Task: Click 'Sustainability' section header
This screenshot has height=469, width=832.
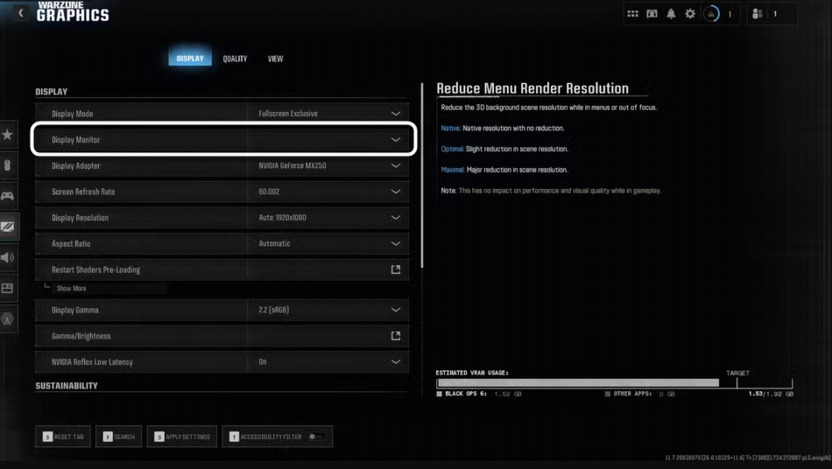Action: 66,386
